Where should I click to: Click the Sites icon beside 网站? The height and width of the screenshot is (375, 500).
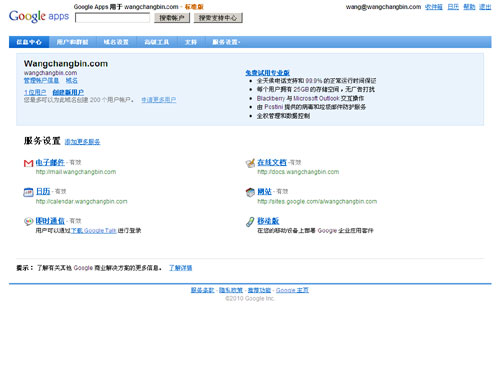tap(250, 192)
